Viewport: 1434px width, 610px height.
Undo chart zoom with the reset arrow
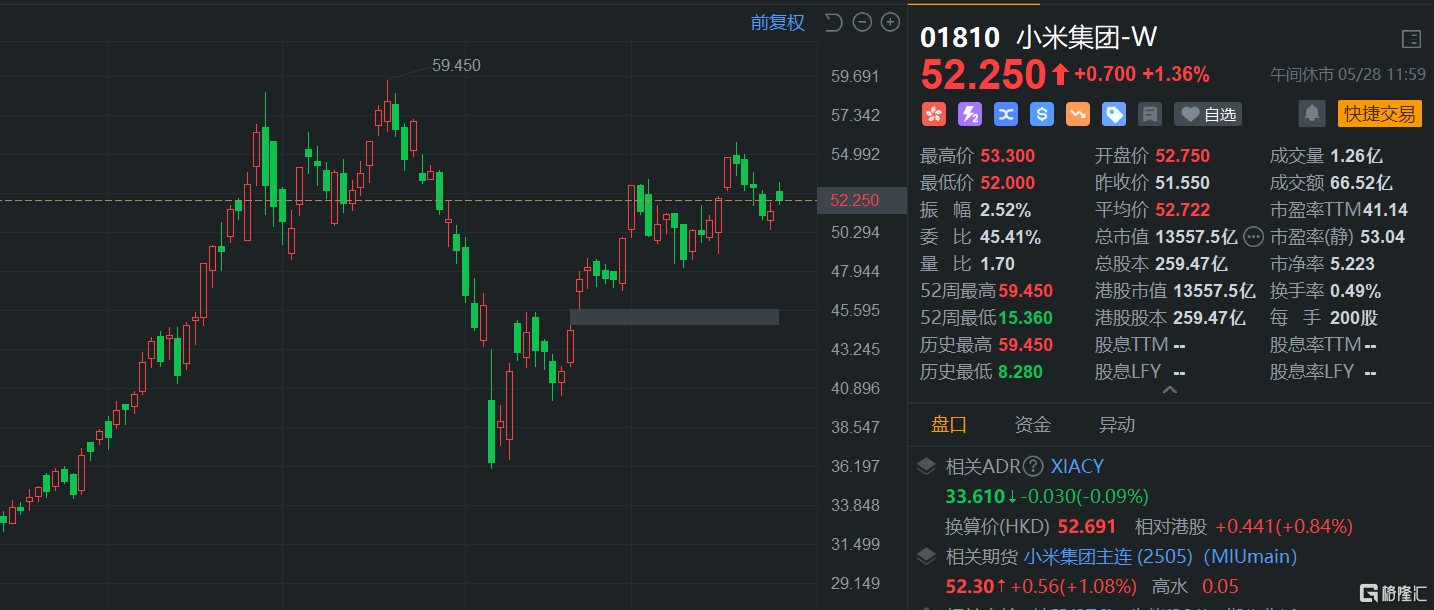click(x=833, y=23)
